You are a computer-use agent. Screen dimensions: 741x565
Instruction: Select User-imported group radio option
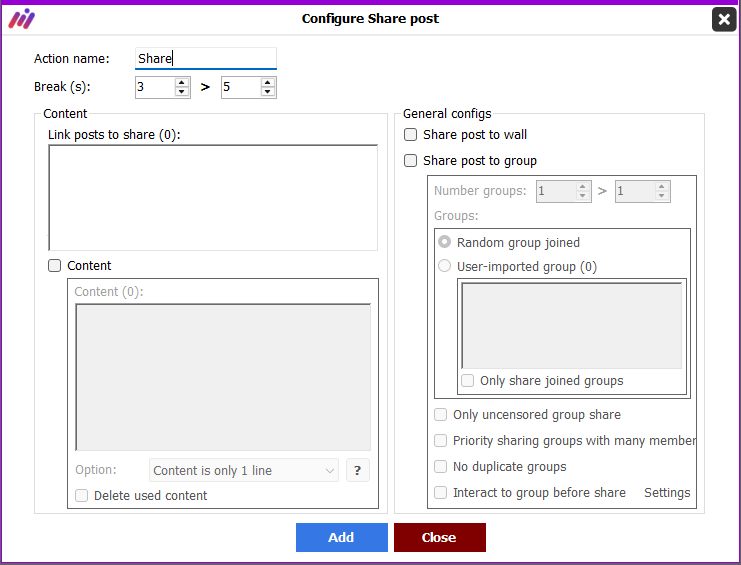click(x=444, y=266)
